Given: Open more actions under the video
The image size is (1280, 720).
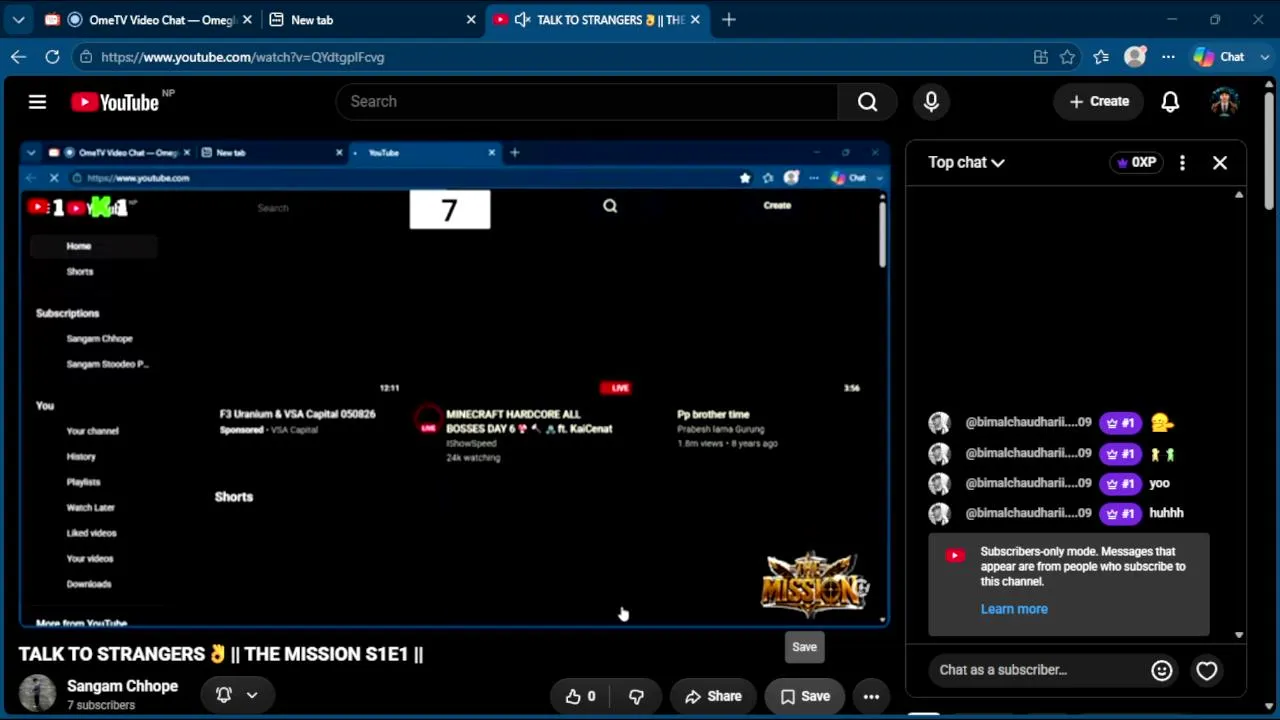Looking at the screenshot, I should [x=871, y=696].
